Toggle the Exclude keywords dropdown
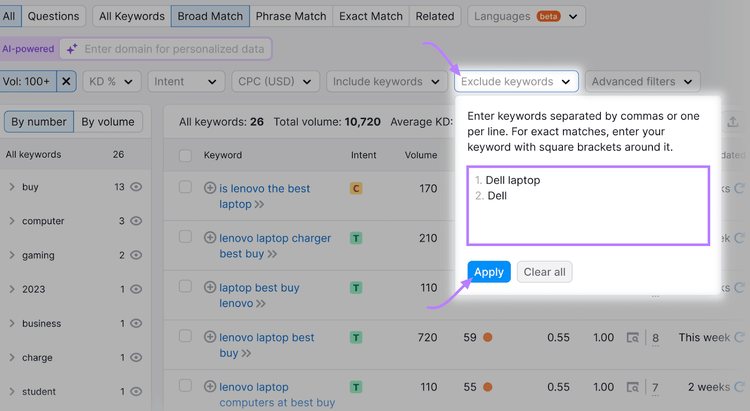 516,81
